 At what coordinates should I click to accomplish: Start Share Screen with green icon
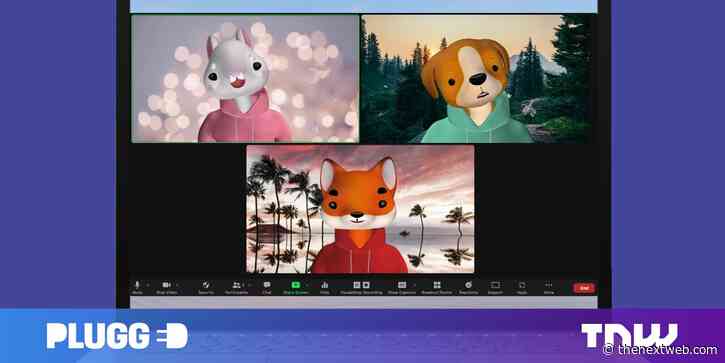[x=296, y=285]
